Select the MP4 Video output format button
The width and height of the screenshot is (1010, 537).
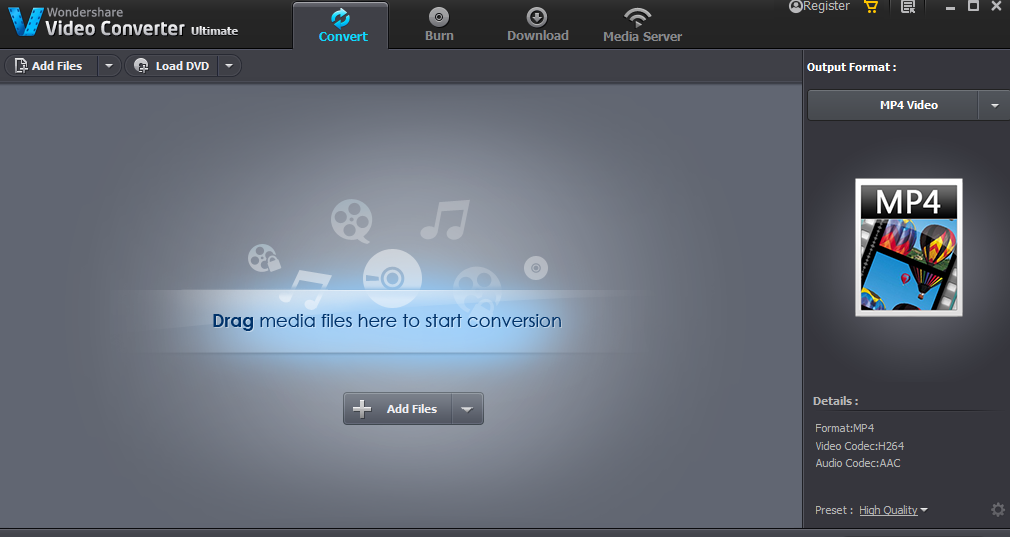pos(893,105)
